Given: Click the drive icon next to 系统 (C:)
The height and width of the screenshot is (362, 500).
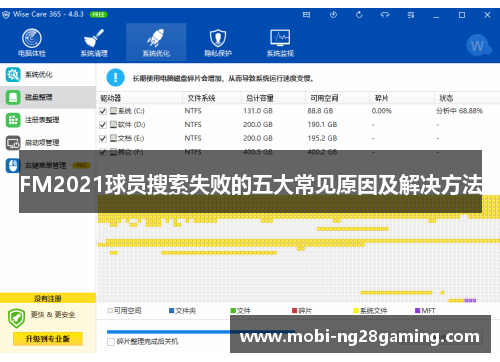Looking at the screenshot, I should click(114, 111).
